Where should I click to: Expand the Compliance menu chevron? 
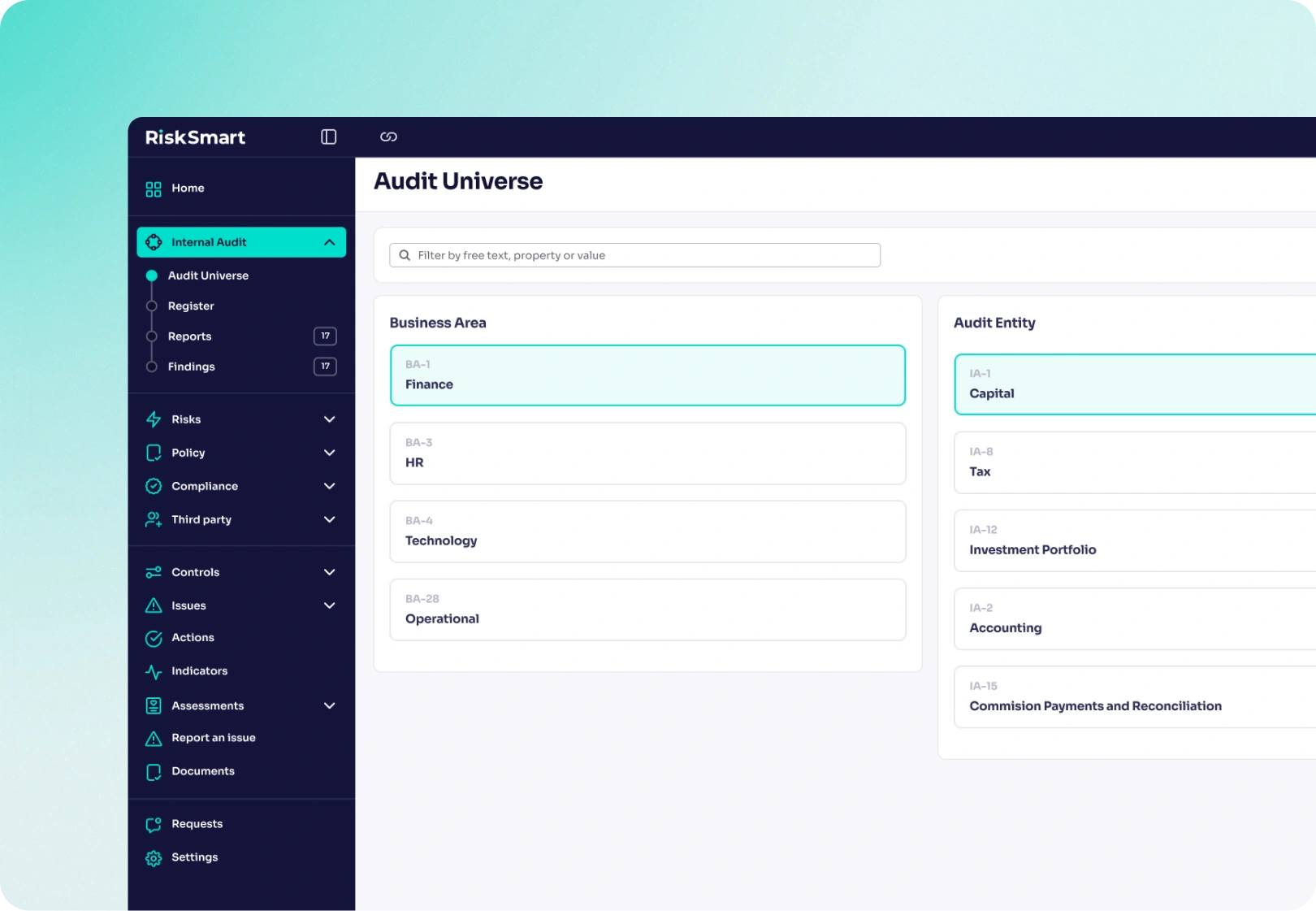tap(329, 486)
